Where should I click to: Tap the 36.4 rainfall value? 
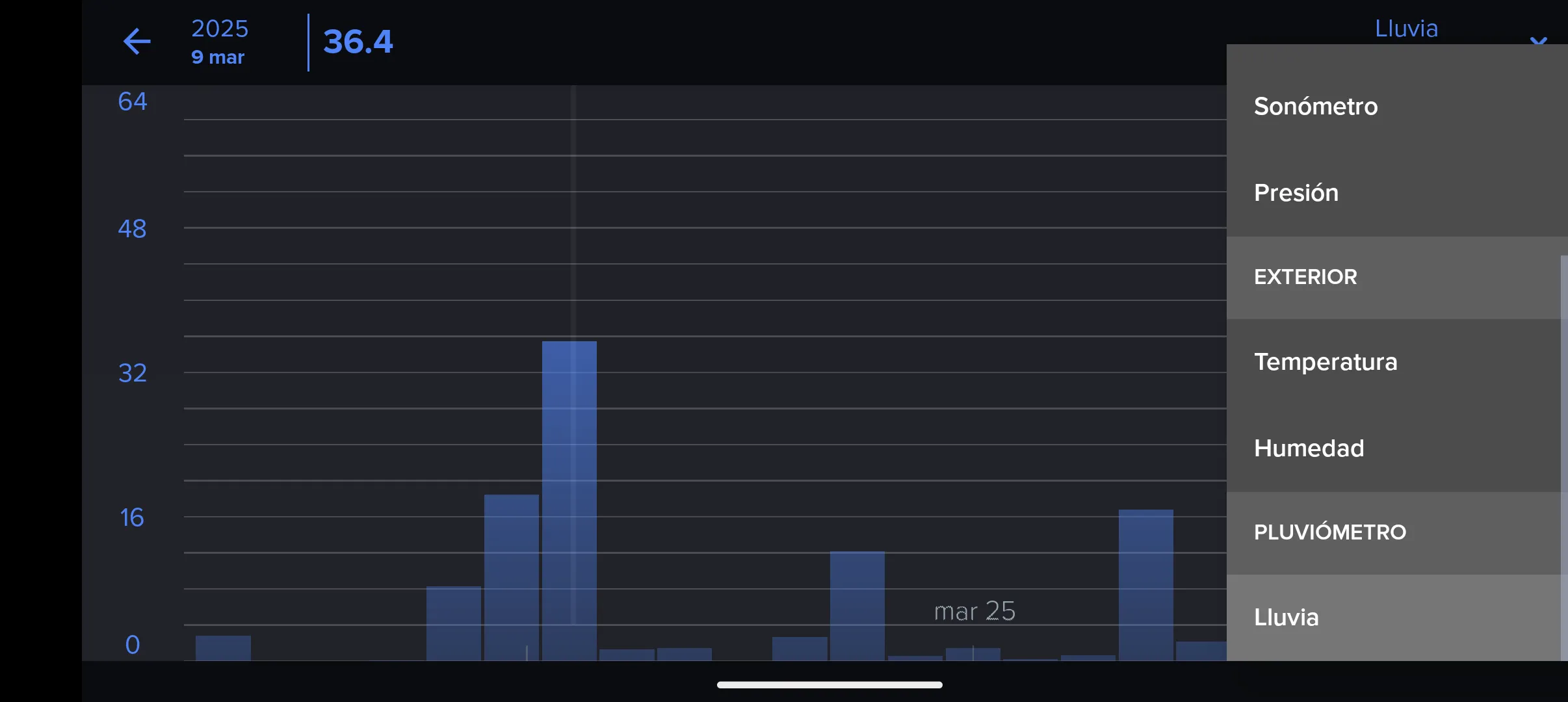[x=358, y=42]
